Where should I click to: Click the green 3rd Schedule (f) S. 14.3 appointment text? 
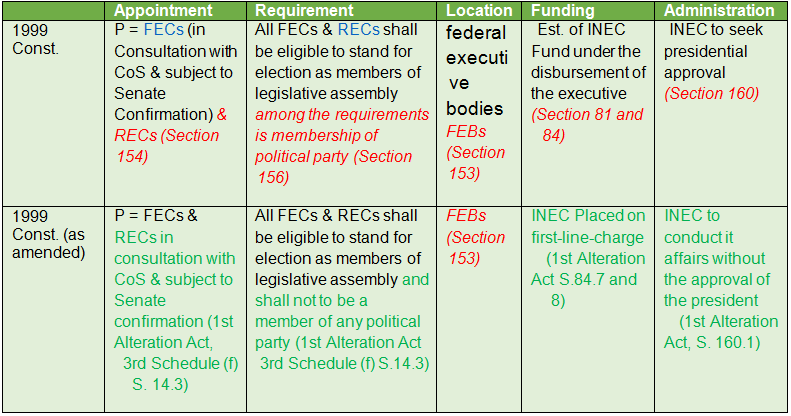[x=179, y=374]
